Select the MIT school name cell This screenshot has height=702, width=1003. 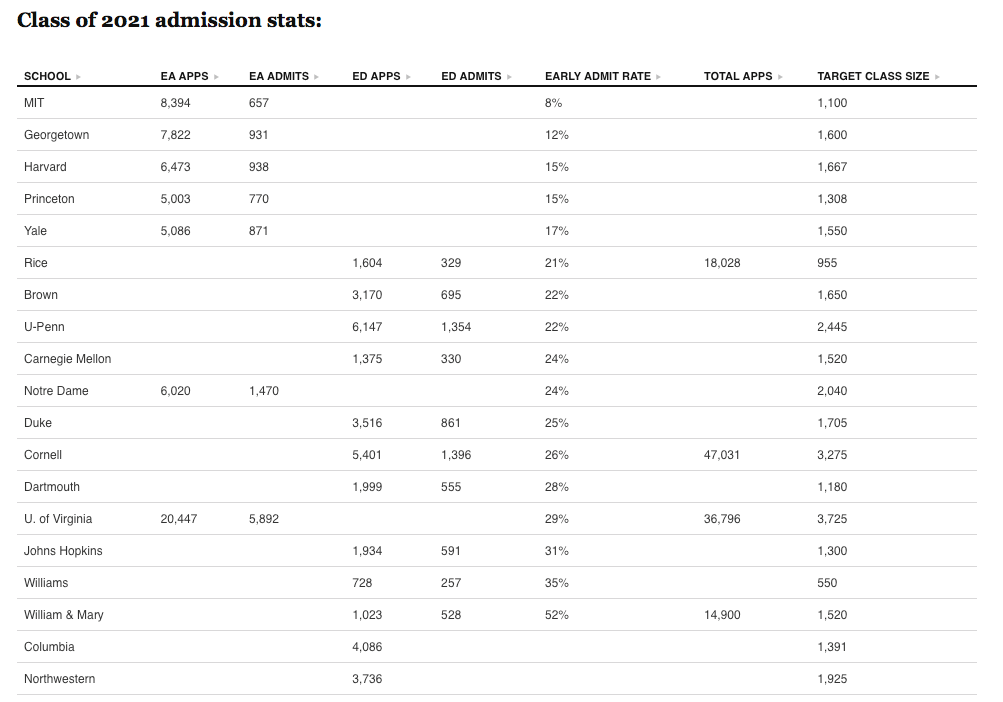pos(34,103)
